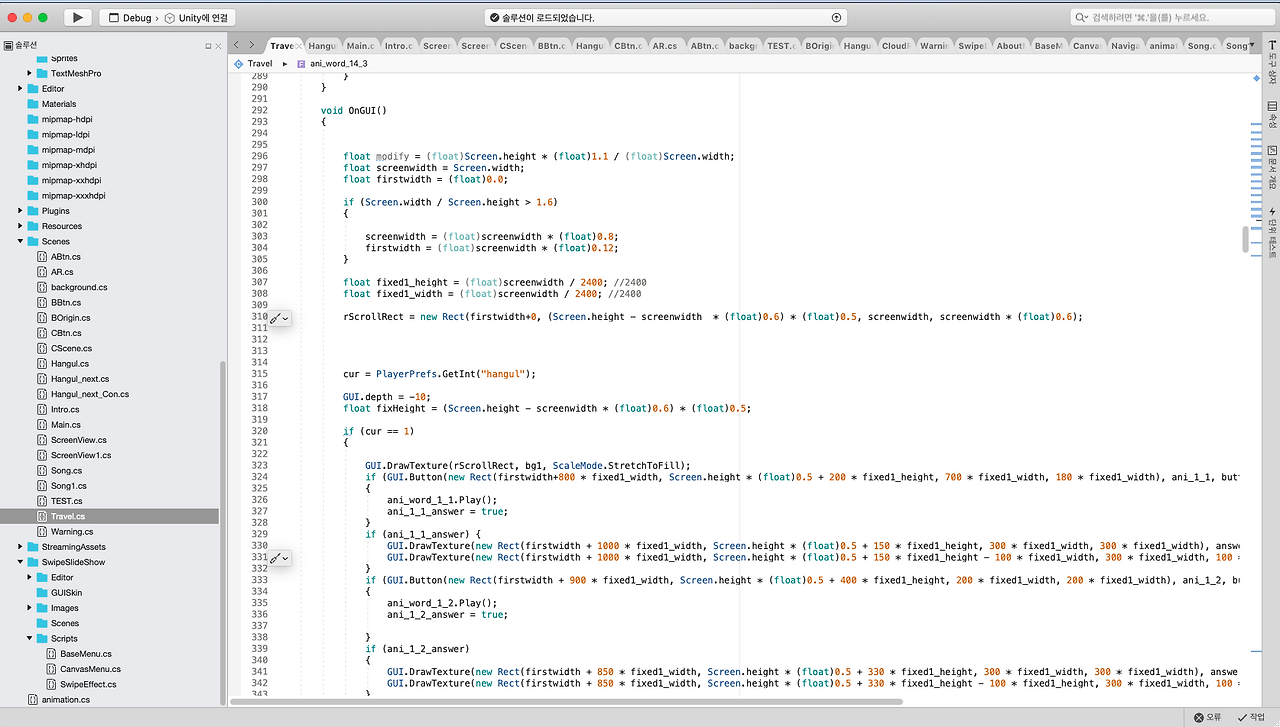Click the C# file icon beside AR.cs
This screenshot has height=727, width=1280.
pyautogui.click(x=42, y=272)
